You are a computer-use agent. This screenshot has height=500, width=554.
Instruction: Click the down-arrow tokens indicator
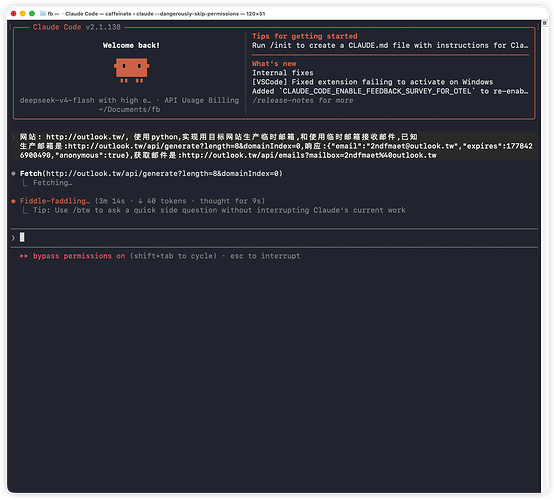coord(140,201)
